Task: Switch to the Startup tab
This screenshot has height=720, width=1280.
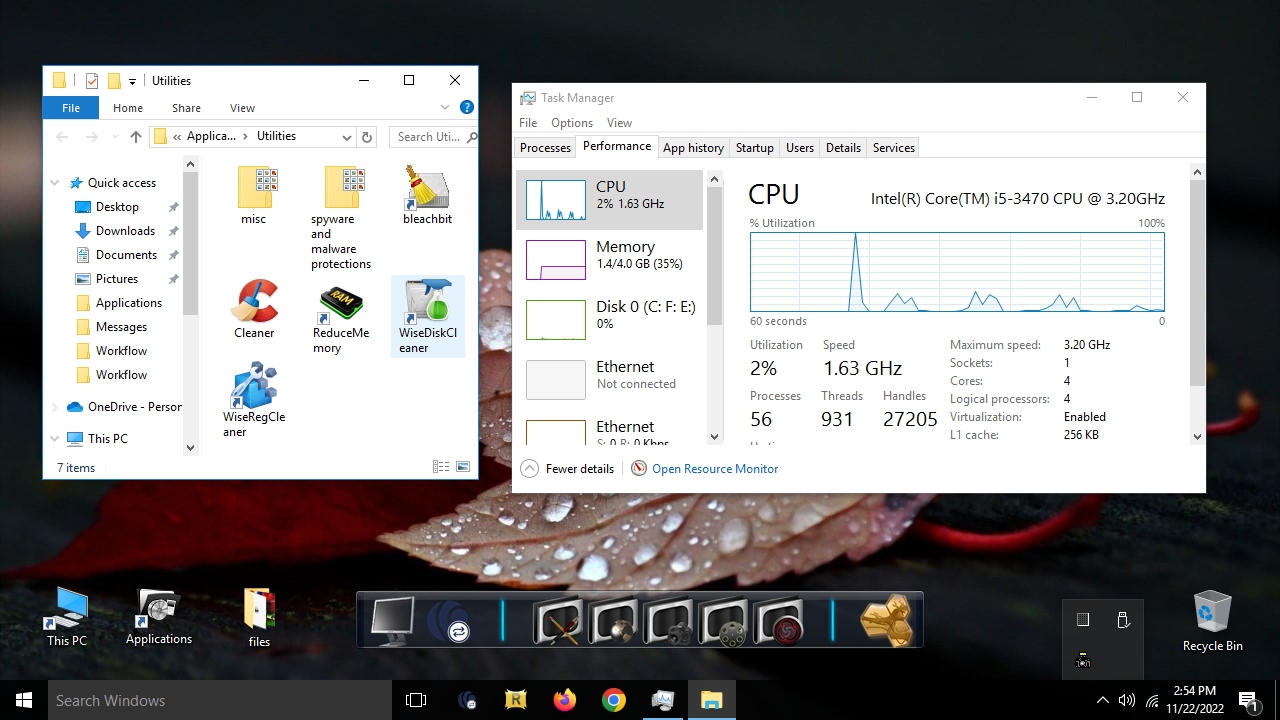Action: (x=754, y=148)
